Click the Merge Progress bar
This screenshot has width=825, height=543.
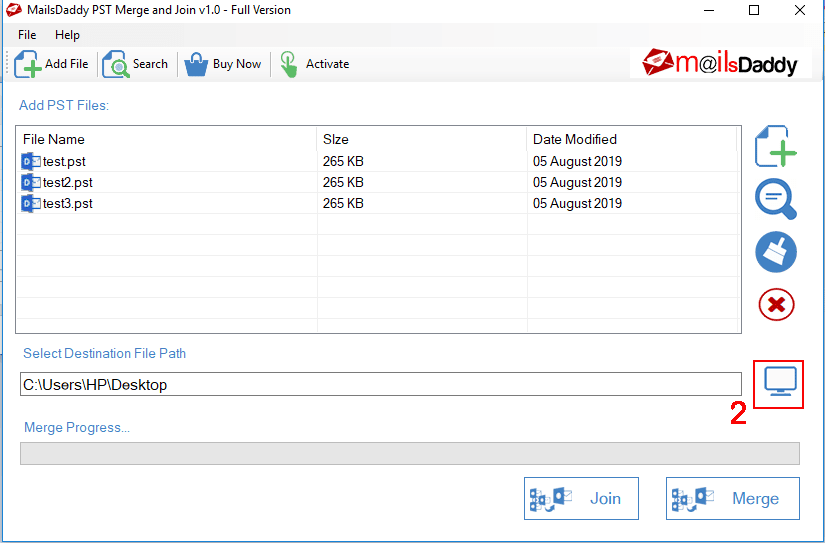409,453
